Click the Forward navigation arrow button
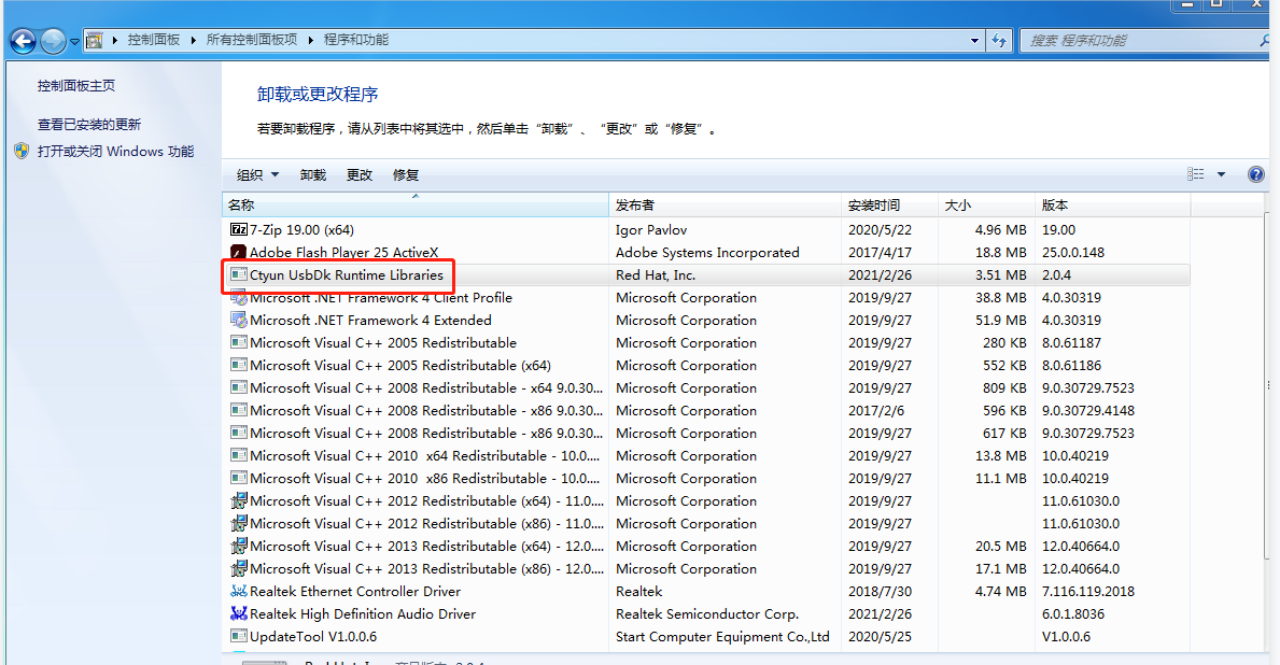The height and width of the screenshot is (665, 1280). [53, 41]
